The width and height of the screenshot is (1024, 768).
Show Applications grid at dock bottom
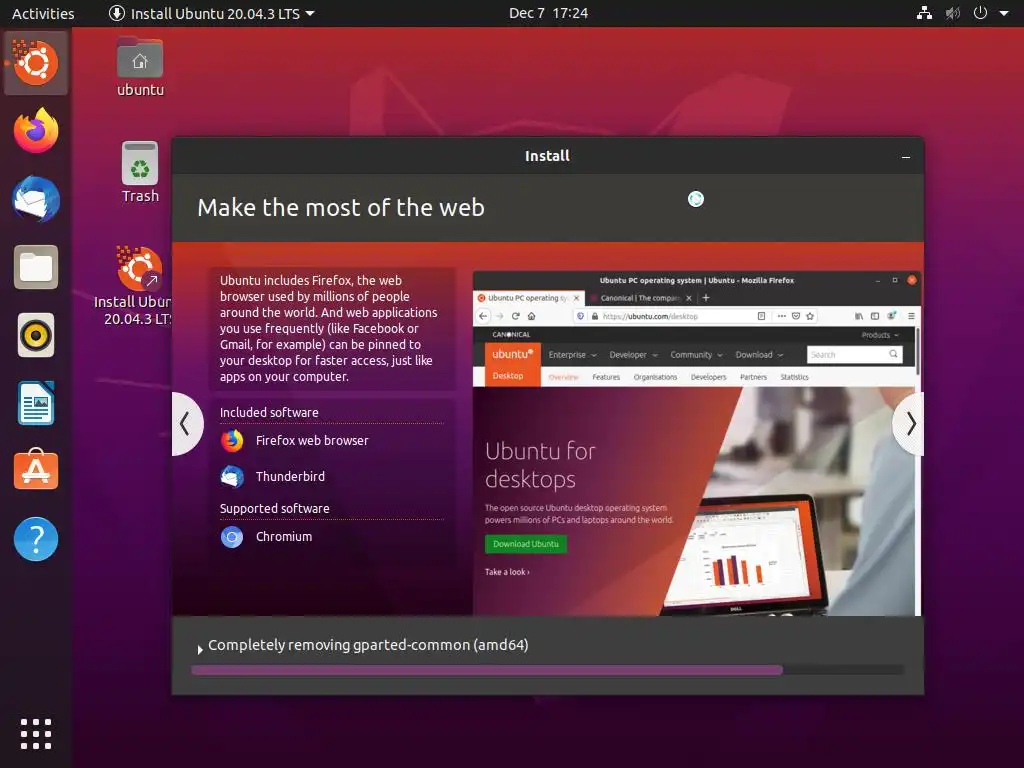click(x=36, y=734)
